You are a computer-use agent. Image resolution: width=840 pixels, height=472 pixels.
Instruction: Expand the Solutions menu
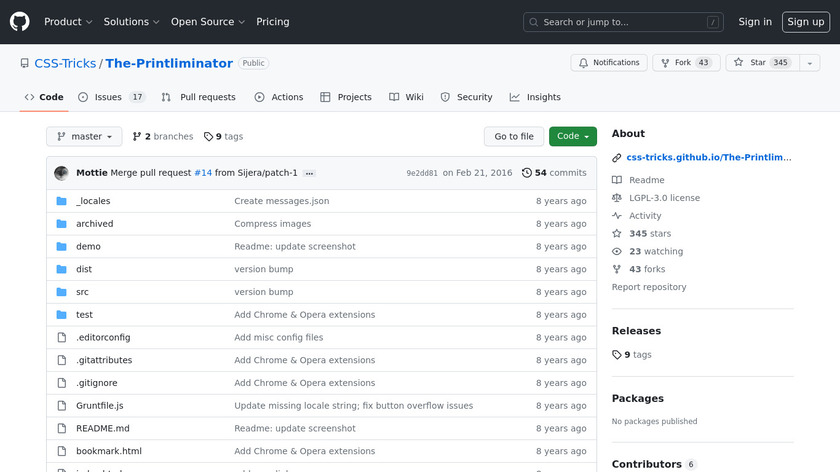[132, 22]
